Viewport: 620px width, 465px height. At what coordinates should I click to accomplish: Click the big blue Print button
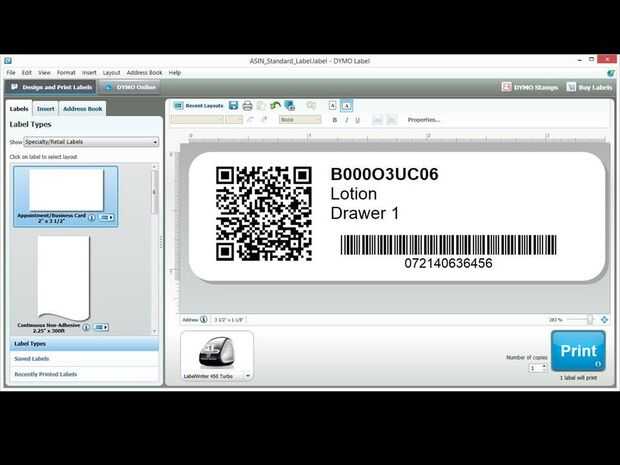(x=578, y=351)
